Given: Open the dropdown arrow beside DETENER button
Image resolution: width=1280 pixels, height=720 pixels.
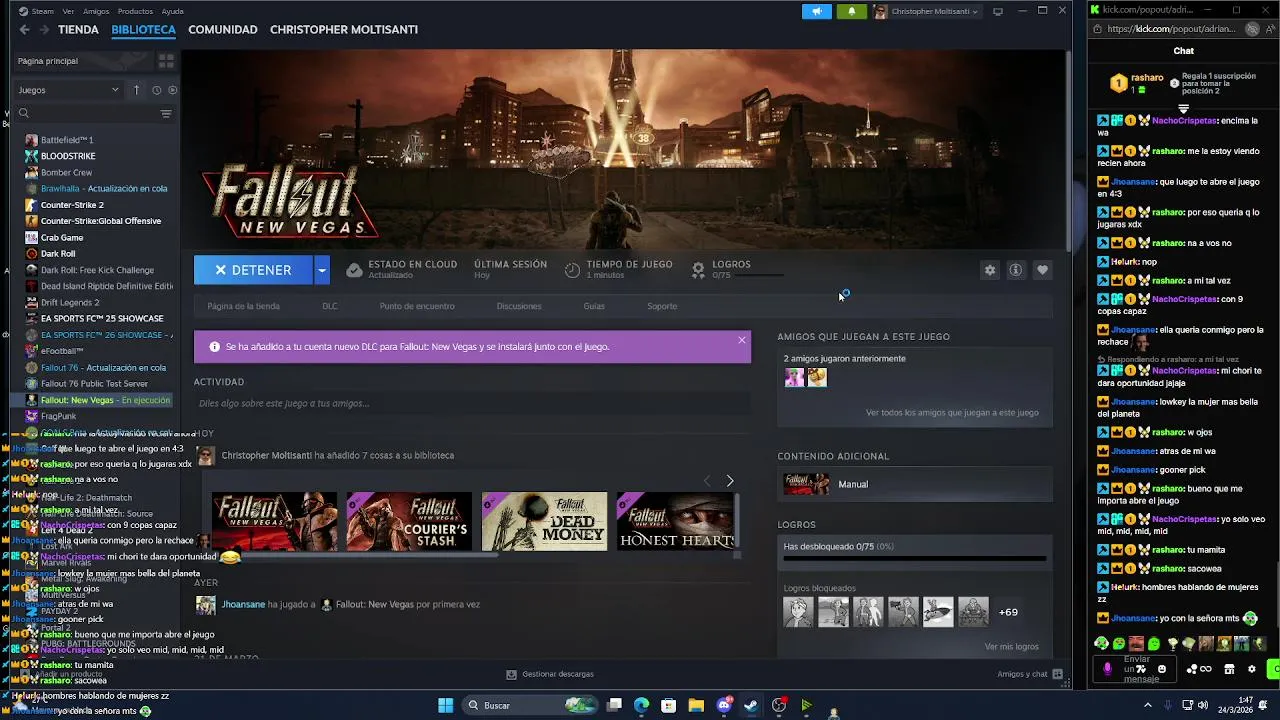Looking at the screenshot, I should pyautogui.click(x=322, y=270).
